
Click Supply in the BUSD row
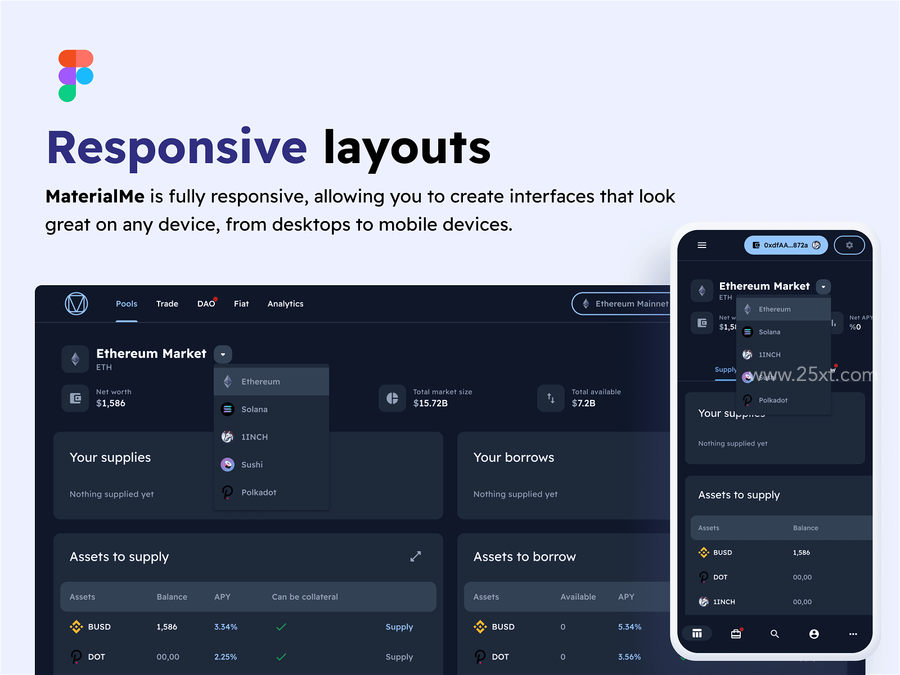(399, 627)
